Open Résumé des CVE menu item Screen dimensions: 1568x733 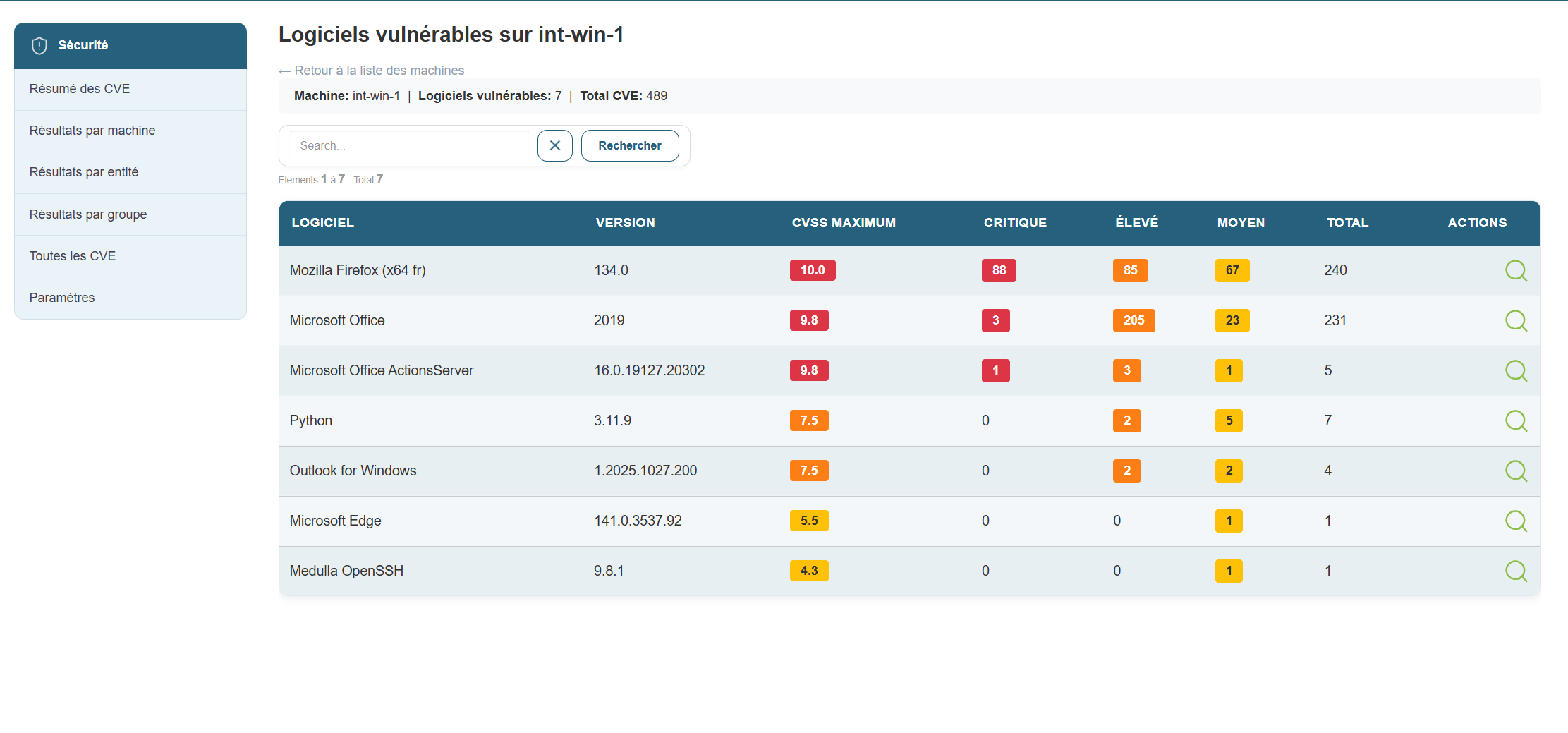pos(80,89)
